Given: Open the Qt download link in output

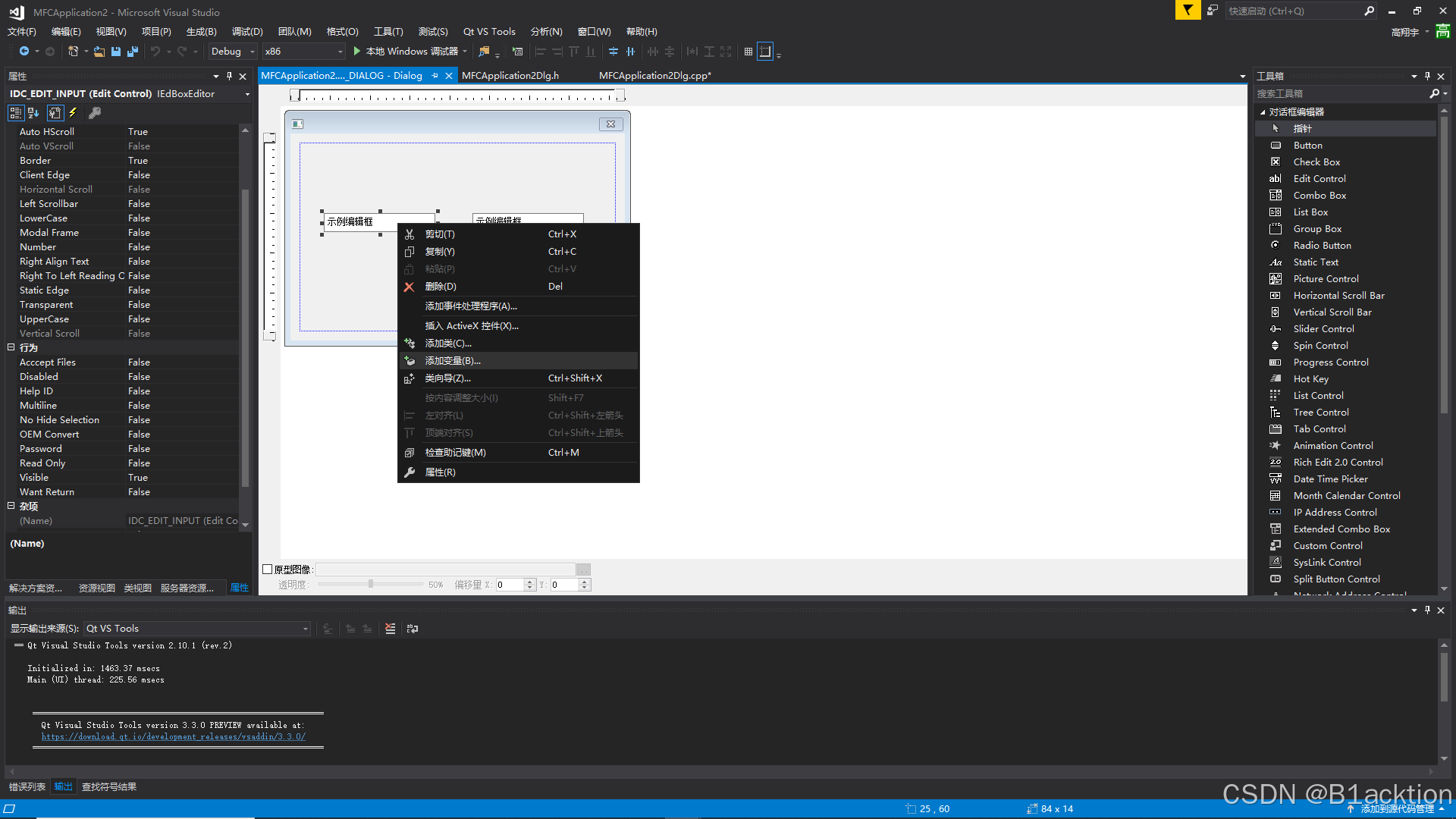Looking at the screenshot, I should (173, 736).
